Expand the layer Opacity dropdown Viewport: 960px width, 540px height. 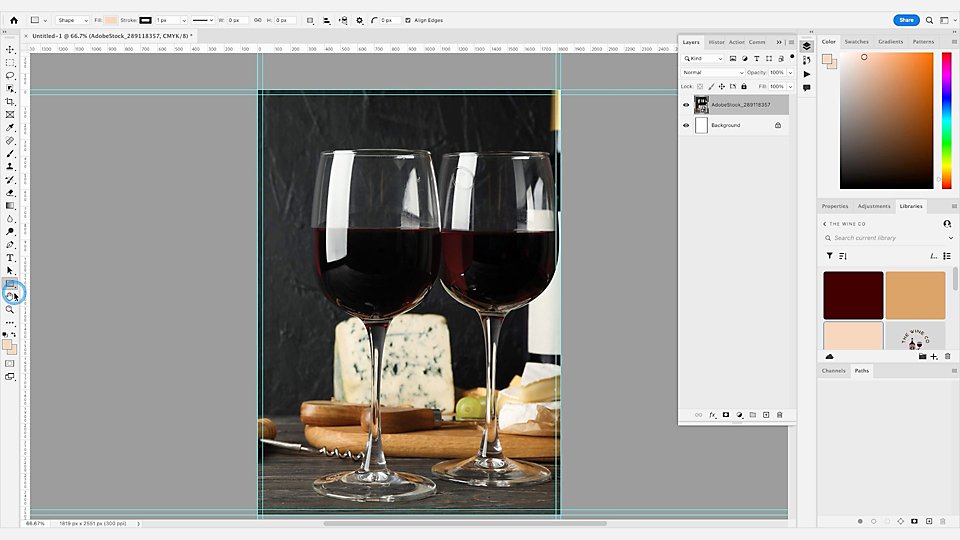point(790,72)
